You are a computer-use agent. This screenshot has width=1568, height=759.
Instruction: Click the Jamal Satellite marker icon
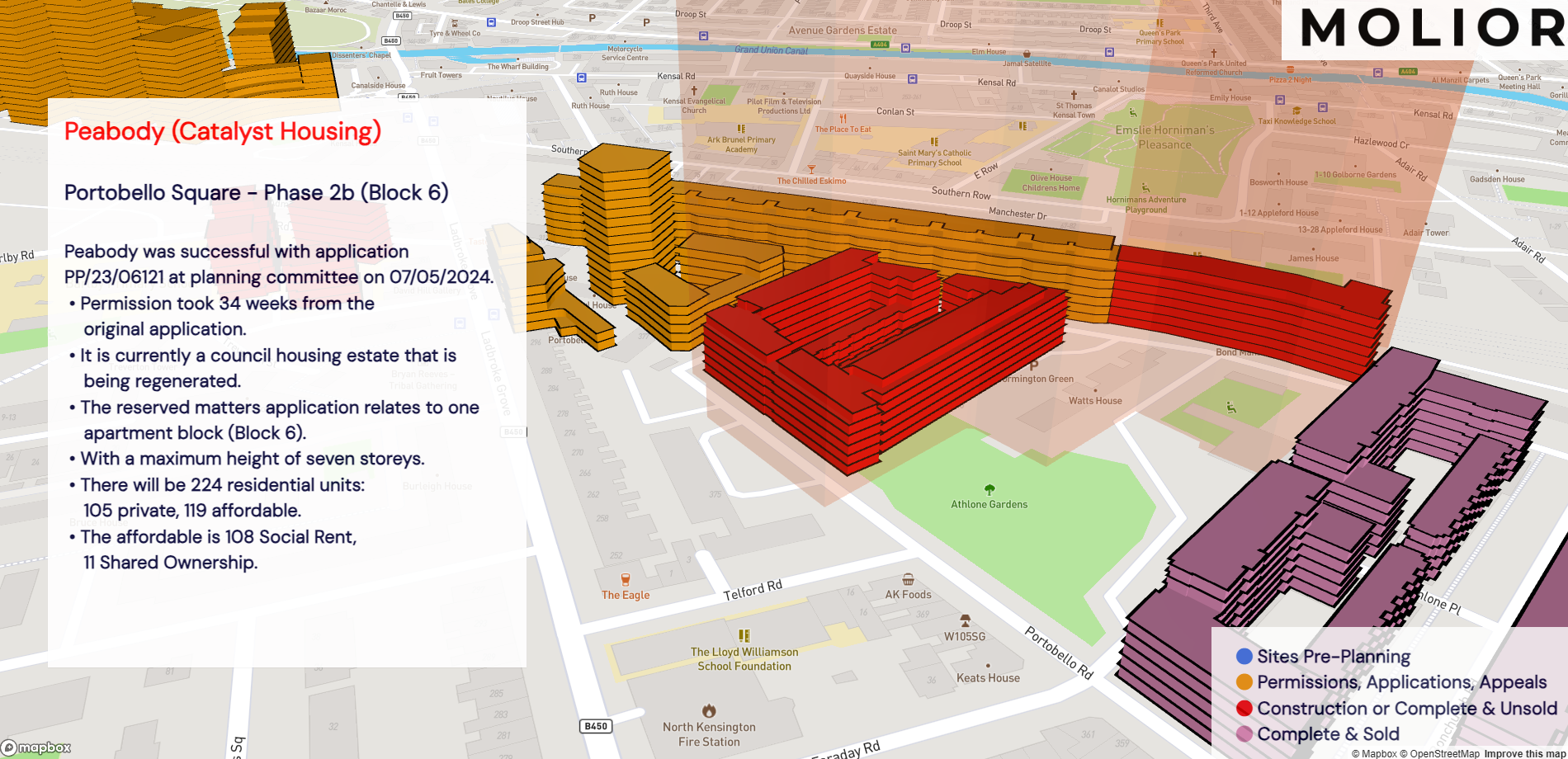click(x=1027, y=54)
